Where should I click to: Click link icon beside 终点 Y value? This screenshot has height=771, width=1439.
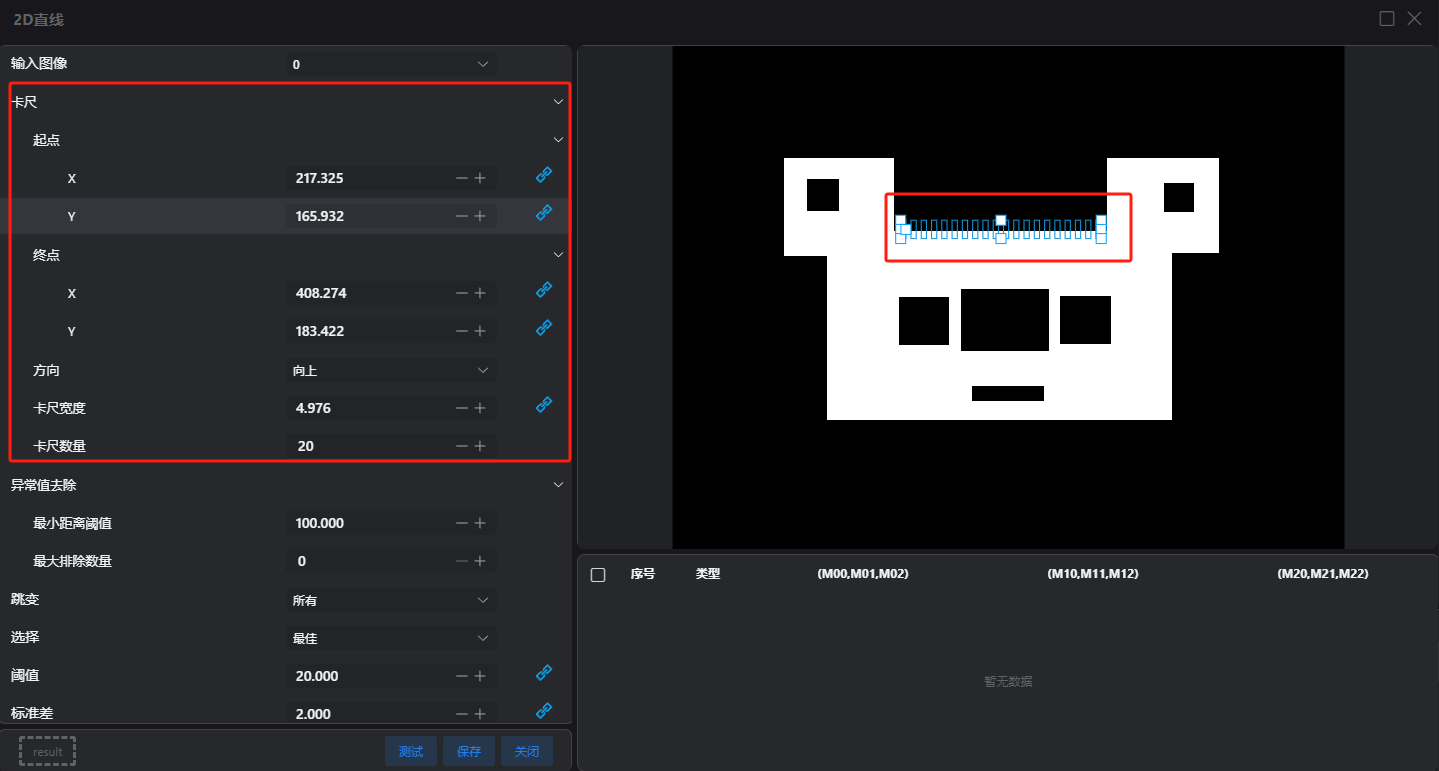[x=544, y=328]
